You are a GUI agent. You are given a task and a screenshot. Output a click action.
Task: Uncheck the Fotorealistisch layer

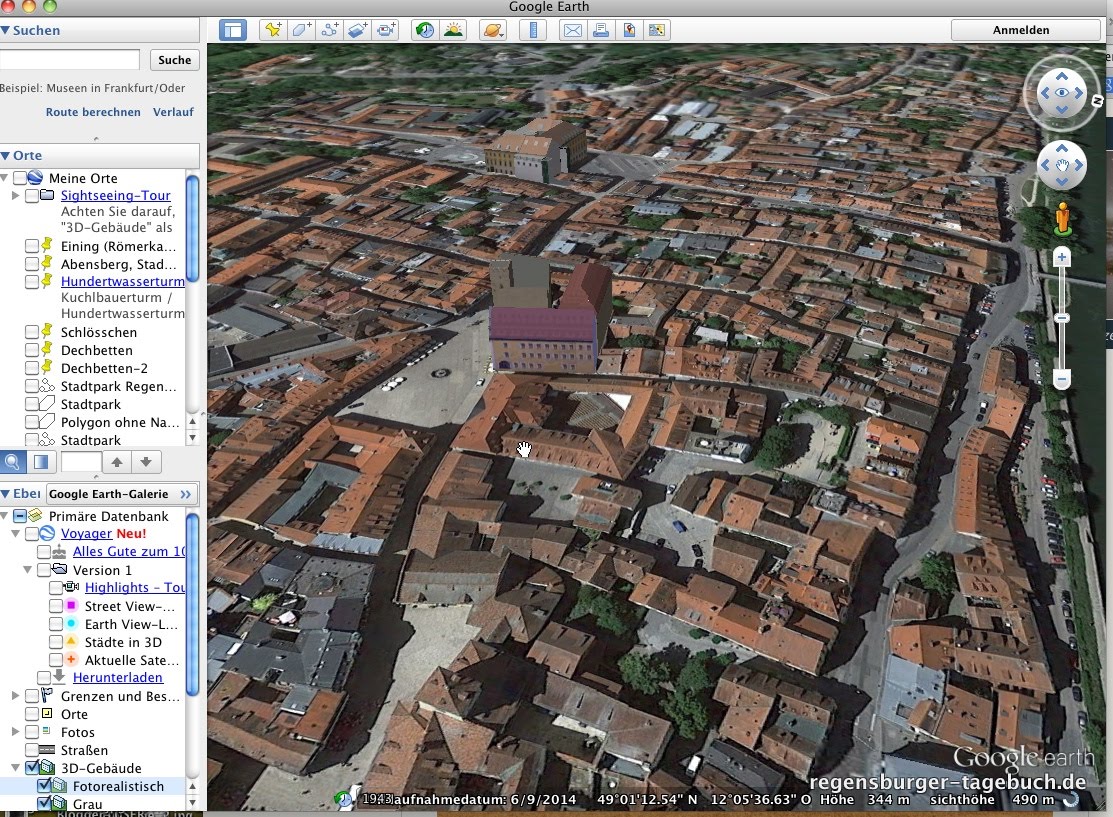click(44, 787)
